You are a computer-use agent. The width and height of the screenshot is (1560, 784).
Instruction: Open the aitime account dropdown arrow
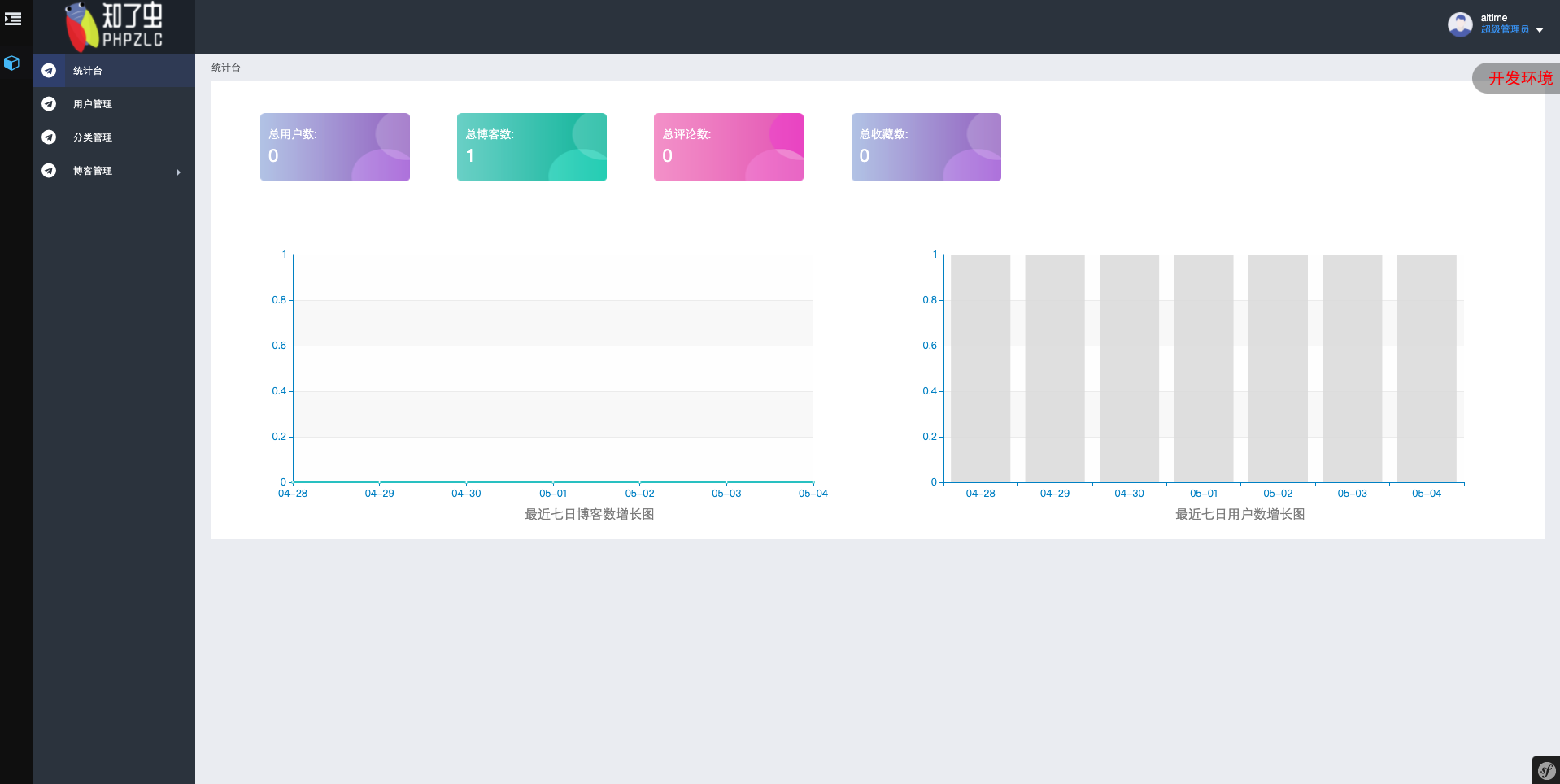(x=1540, y=30)
